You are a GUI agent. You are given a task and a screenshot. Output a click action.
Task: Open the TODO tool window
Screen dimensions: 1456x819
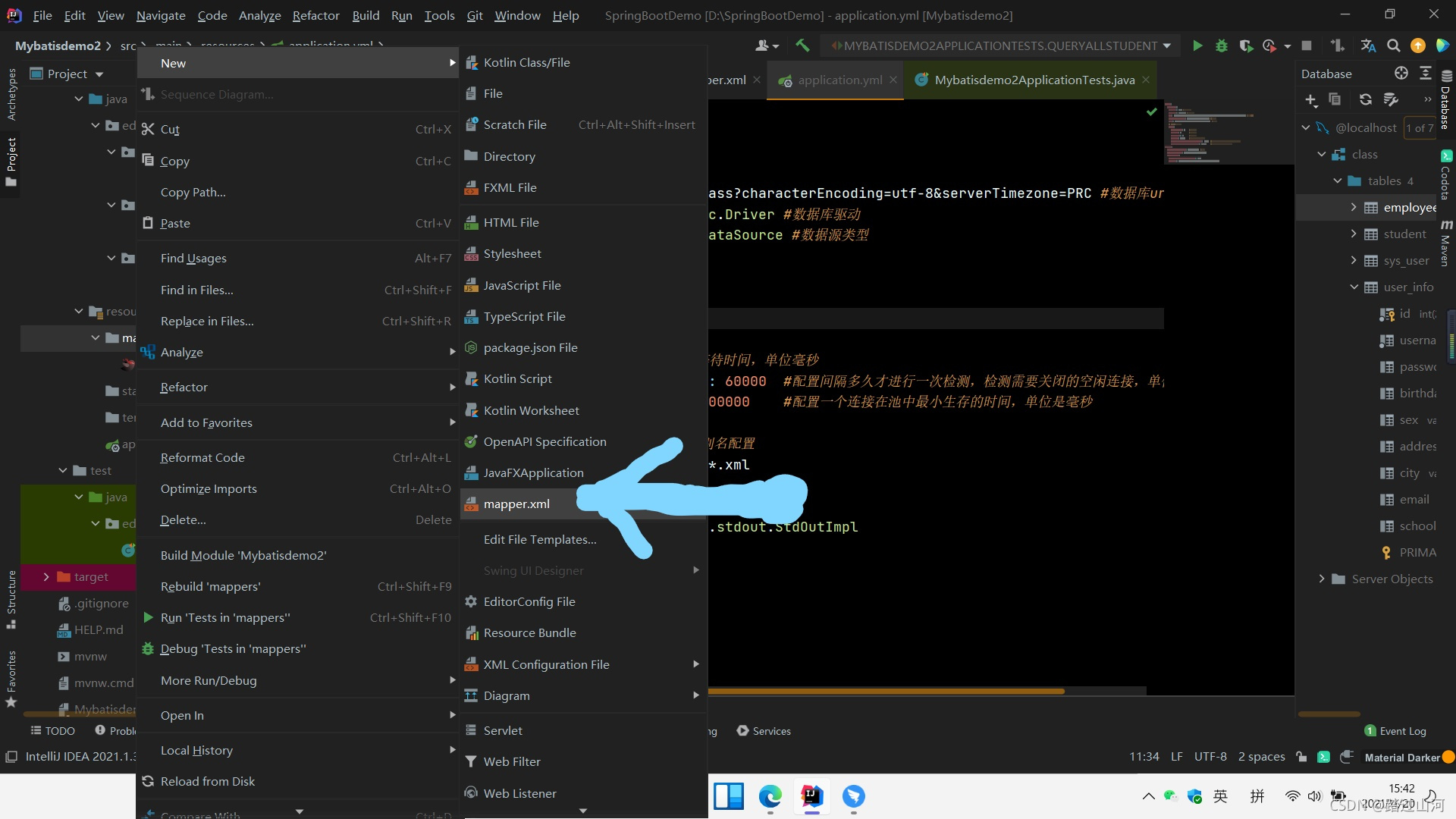52,730
